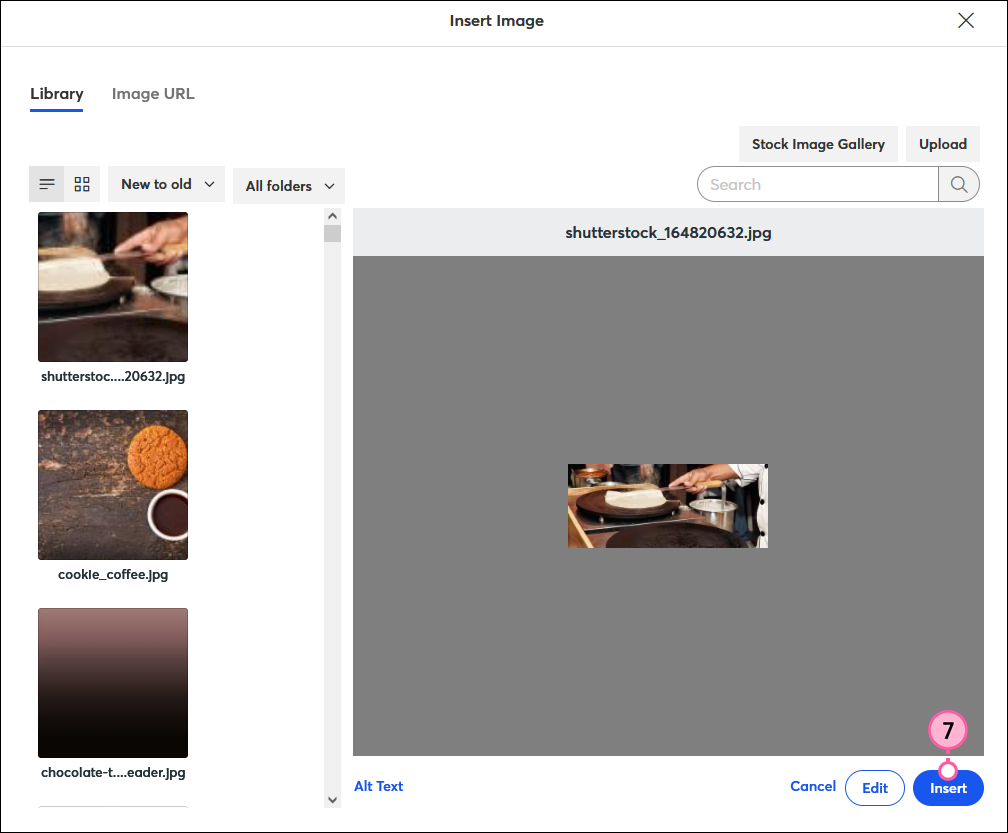Open the Alt Text link
The width and height of the screenshot is (1008, 833).
(x=379, y=786)
